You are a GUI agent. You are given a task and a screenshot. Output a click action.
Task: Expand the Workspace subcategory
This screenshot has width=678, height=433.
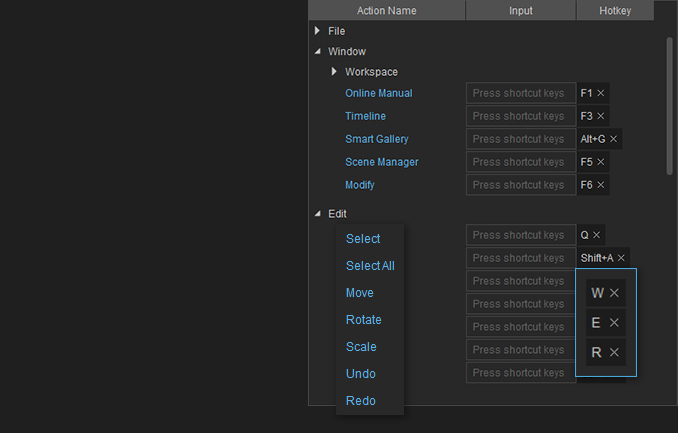tap(335, 72)
